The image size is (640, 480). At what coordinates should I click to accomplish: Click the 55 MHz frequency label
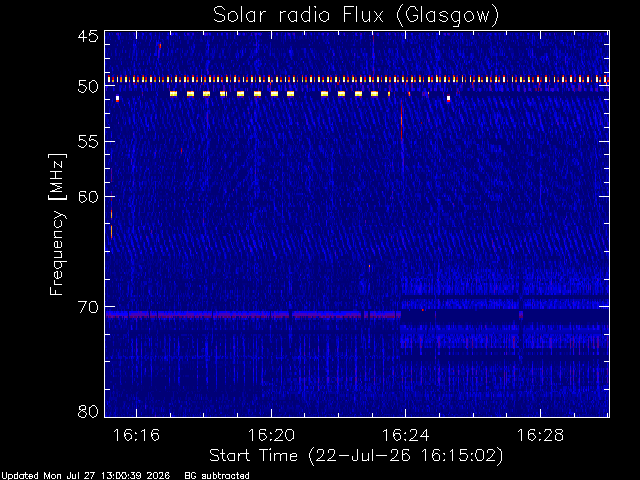click(88, 142)
